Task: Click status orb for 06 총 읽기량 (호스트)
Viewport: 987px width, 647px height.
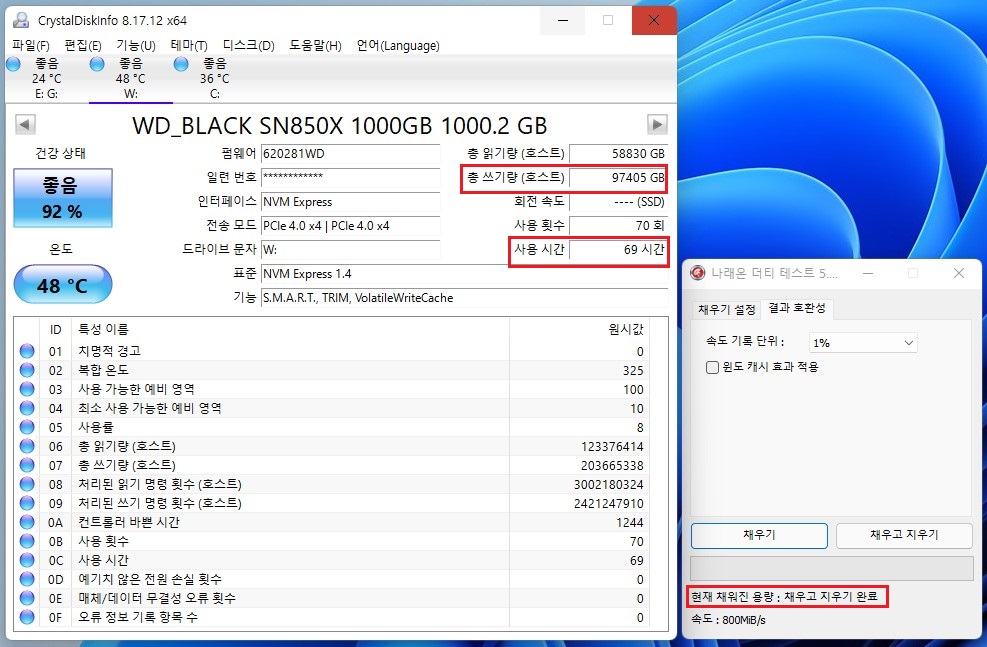Action: (27, 446)
